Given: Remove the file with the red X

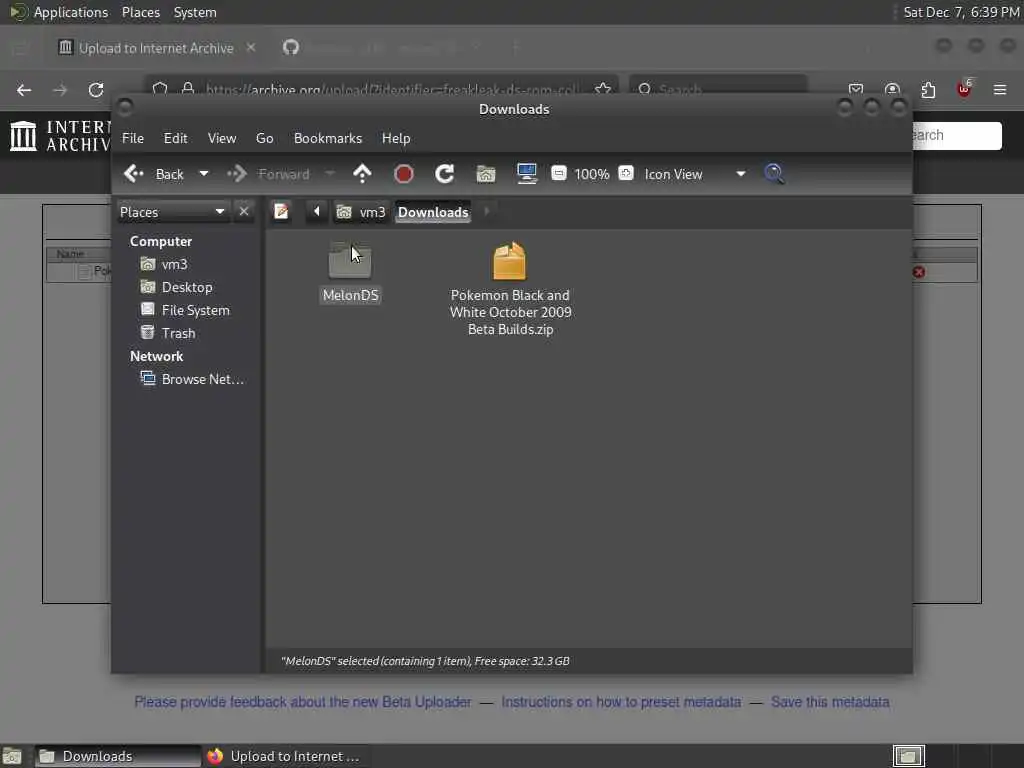Looking at the screenshot, I should [919, 272].
